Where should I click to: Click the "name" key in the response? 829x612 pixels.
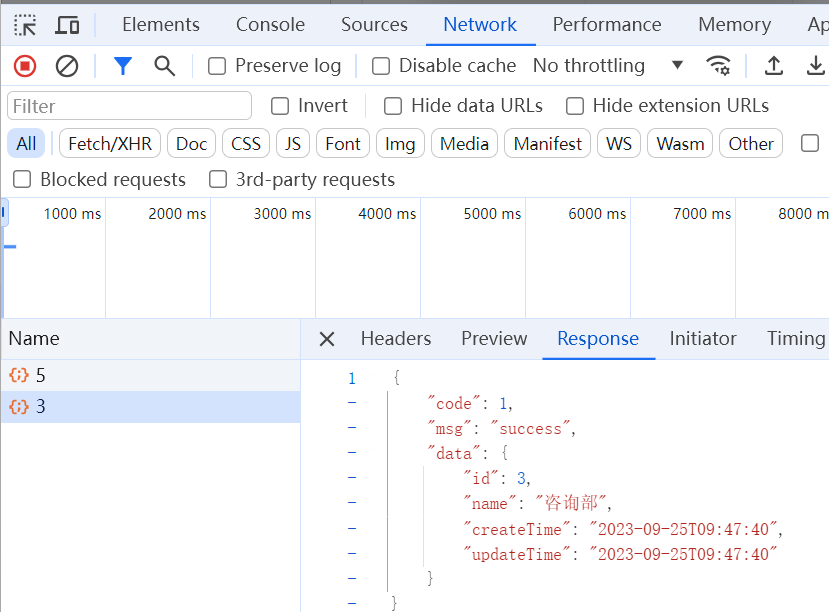click(x=490, y=504)
